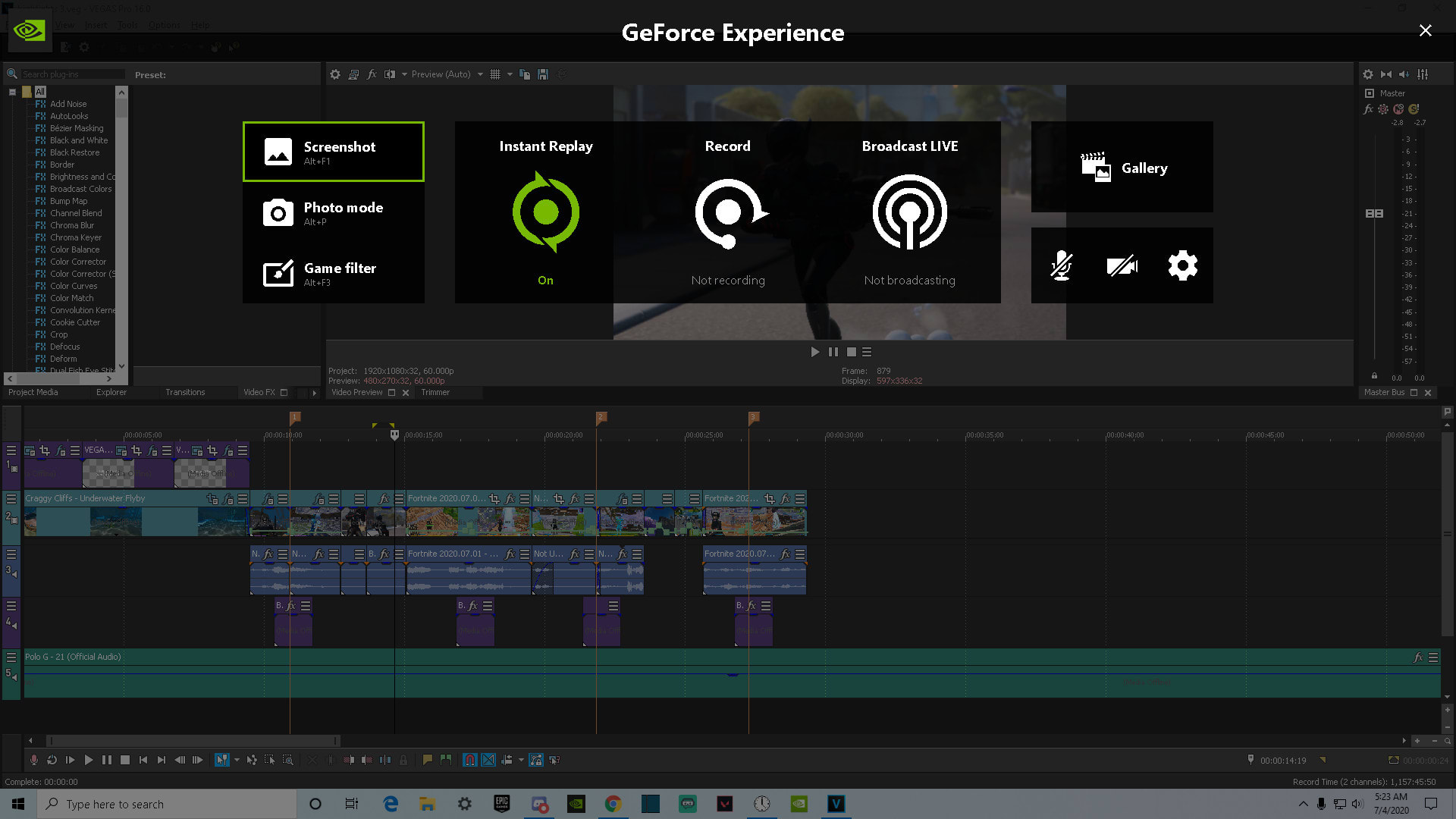The height and width of the screenshot is (819, 1456).
Task: Toggle Instant Replay circular icon
Action: click(546, 212)
